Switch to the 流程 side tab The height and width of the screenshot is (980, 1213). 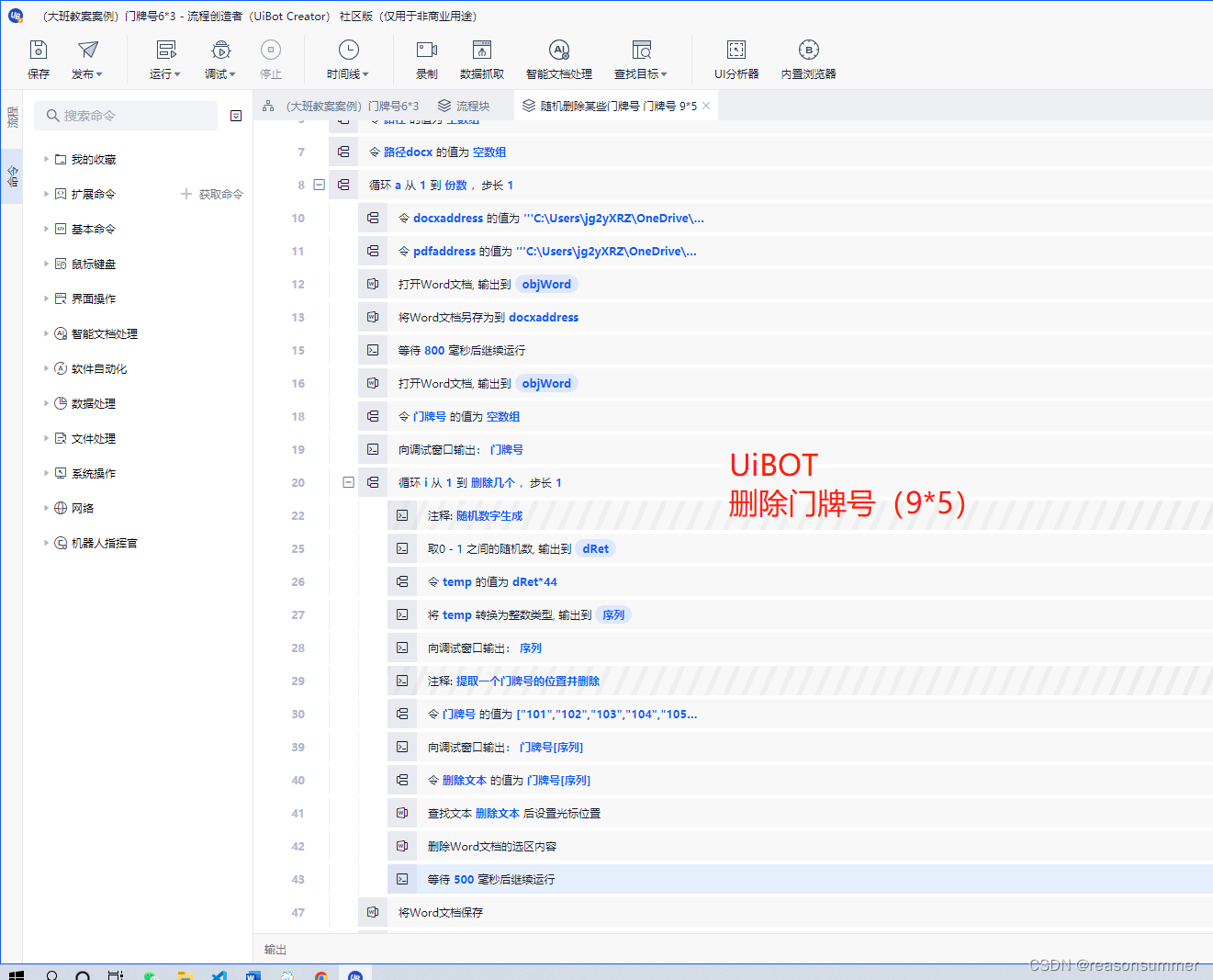[x=12, y=118]
